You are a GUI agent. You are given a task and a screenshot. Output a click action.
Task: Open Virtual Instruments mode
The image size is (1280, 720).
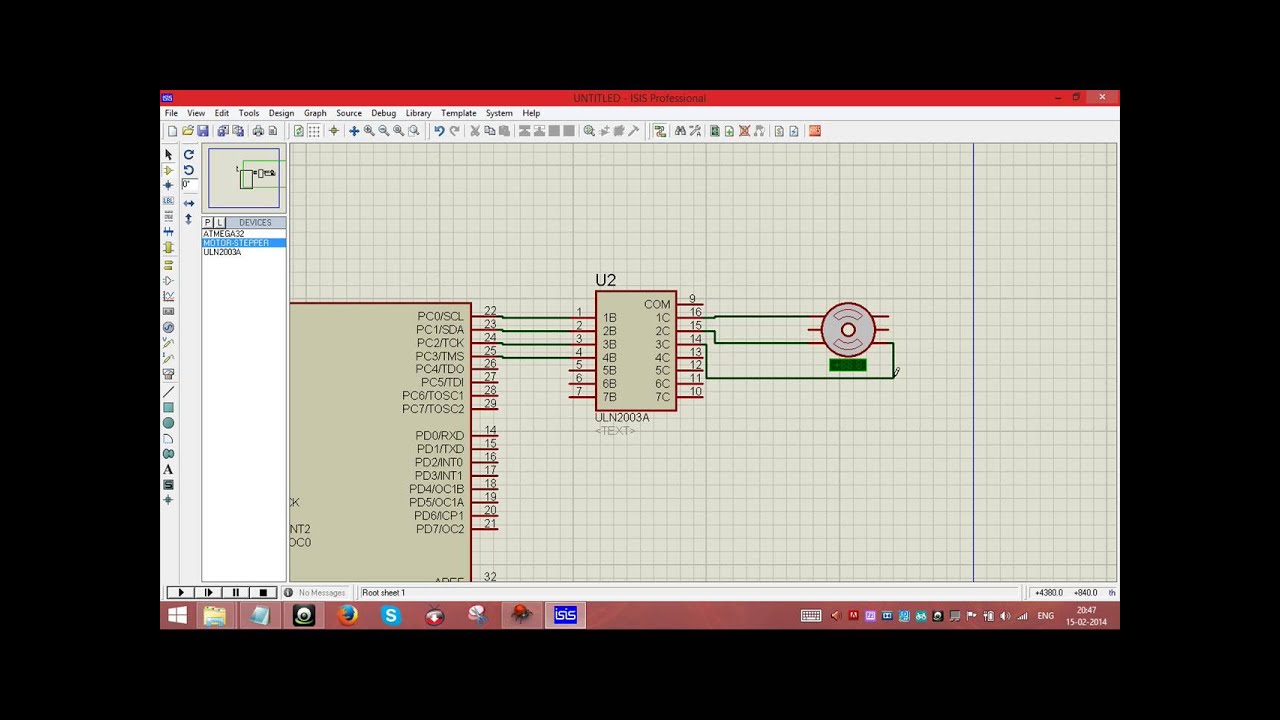(x=168, y=374)
